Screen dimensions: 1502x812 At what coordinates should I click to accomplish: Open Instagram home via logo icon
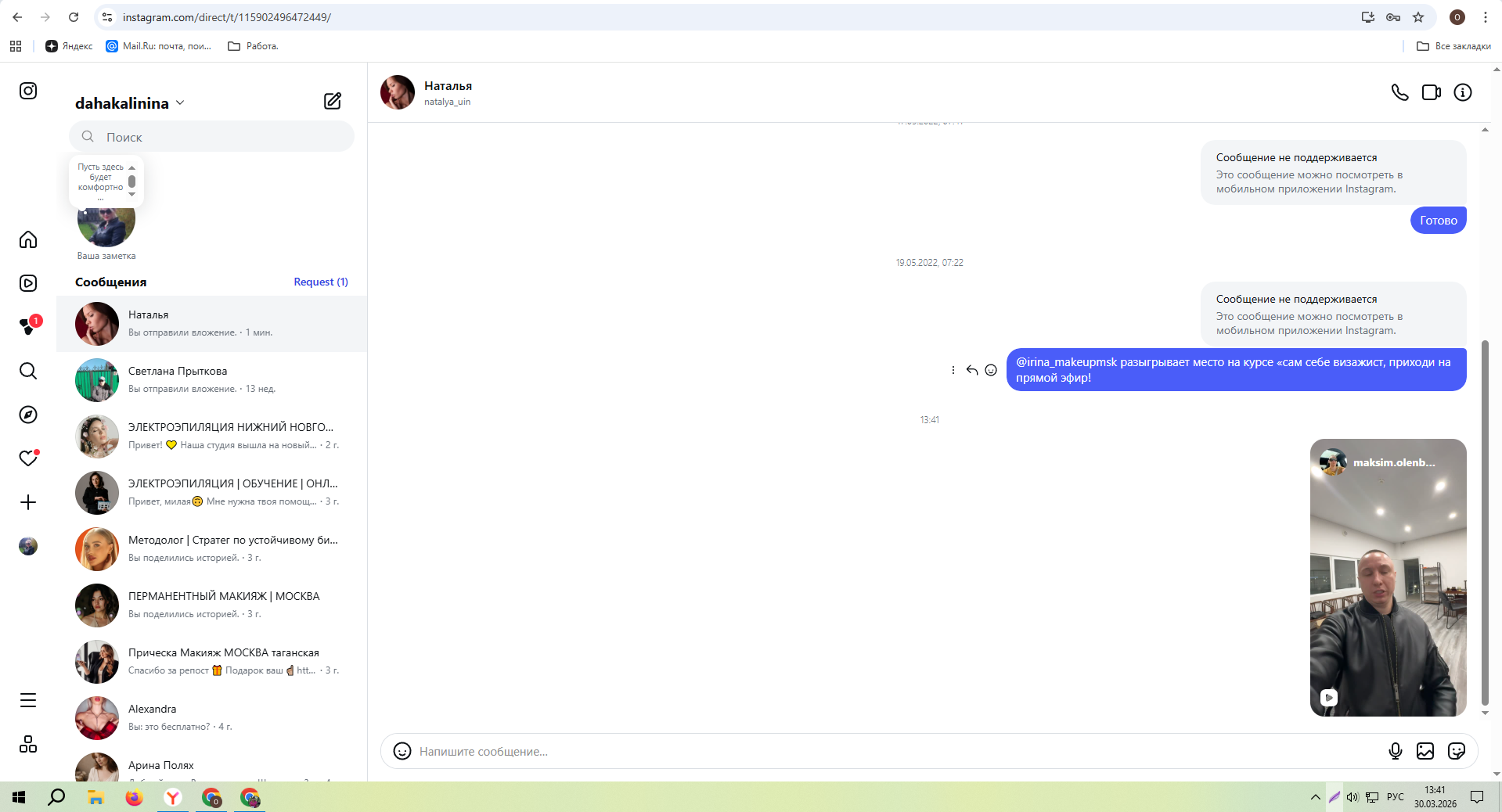28,91
